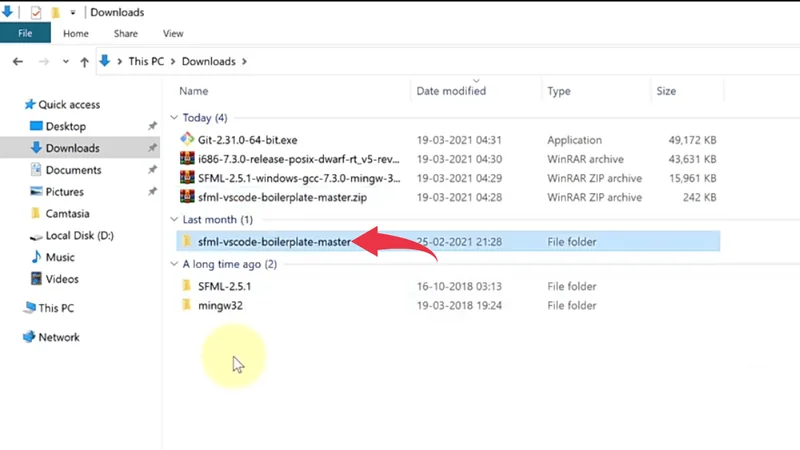Screen dimensions: 800x450
Task: Click the Properties icon in quick access toolbar
Action: click(37, 12)
